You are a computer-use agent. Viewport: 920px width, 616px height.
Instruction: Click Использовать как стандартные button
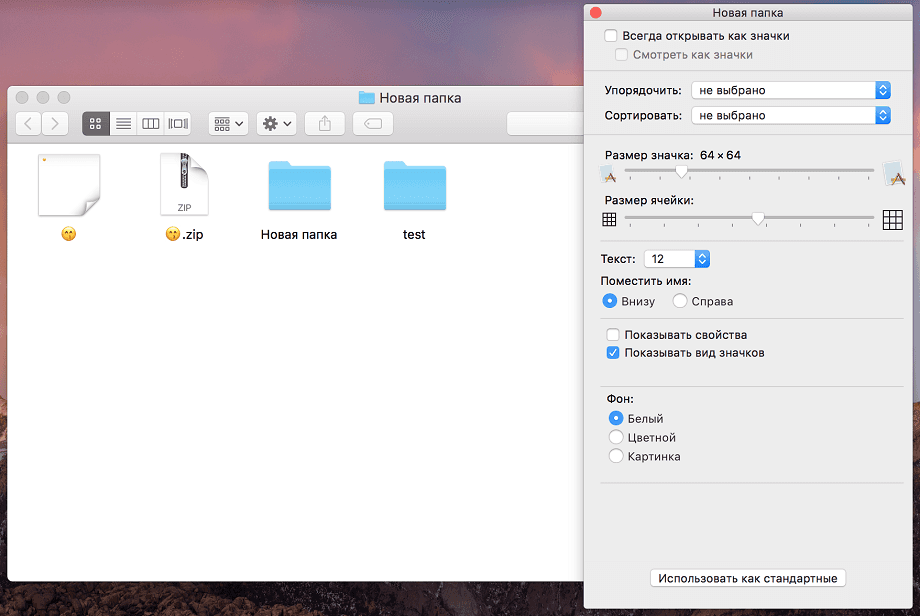point(748,578)
